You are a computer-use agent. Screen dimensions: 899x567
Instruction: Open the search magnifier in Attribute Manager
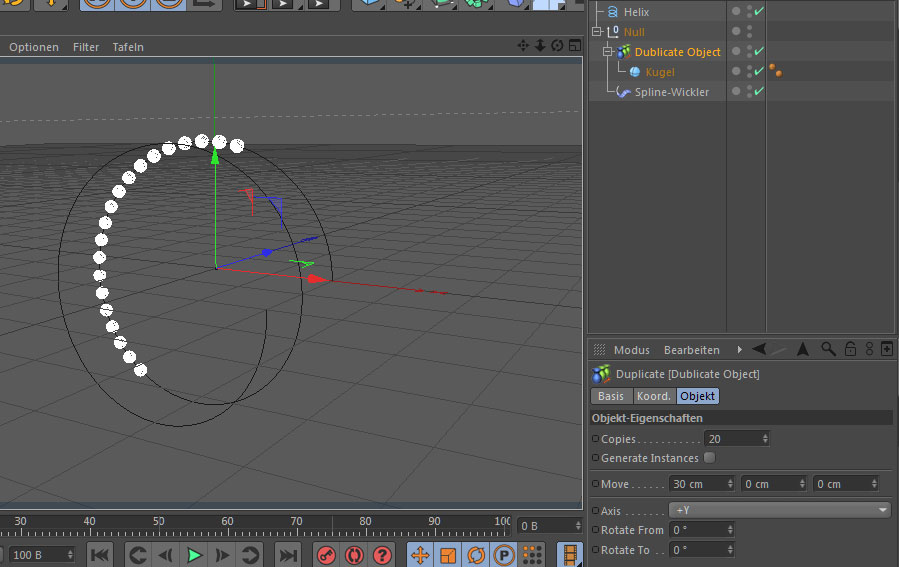coord(828,349)
